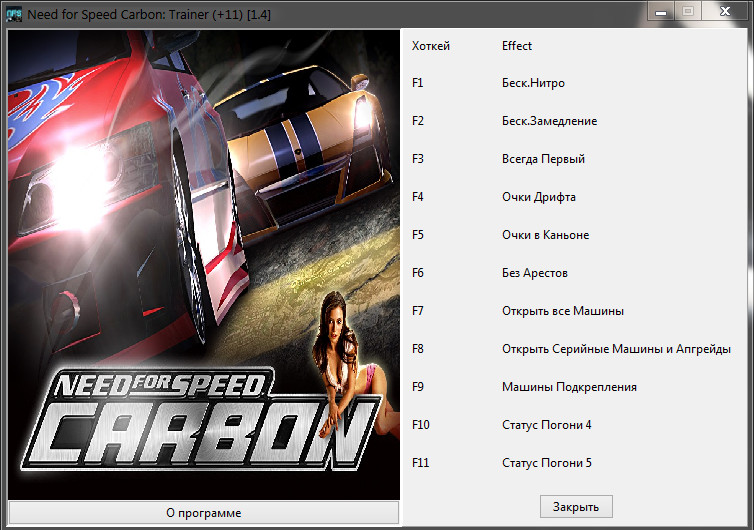Click Открыть Серийные Машины и Апгрейды label
This screenshot has width=754, height=530.
616,349
